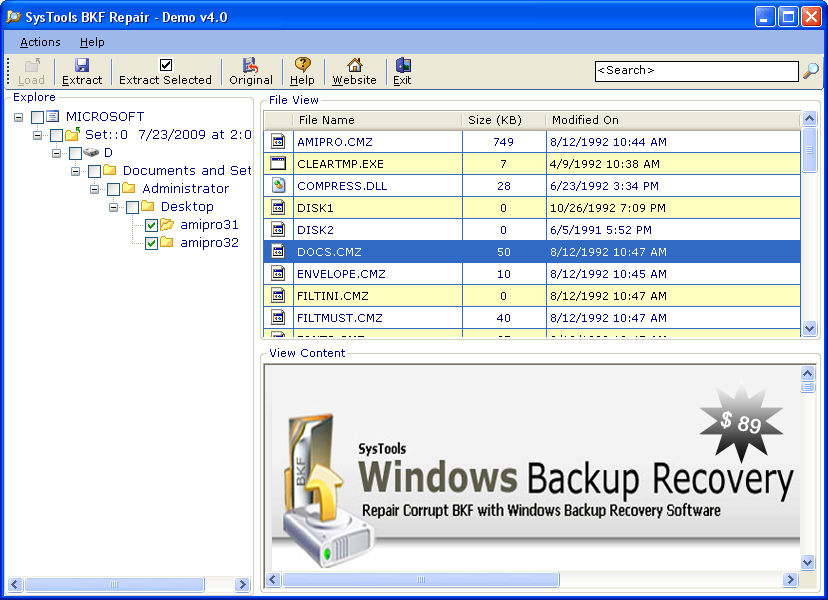Click inside the Search input field
This screenshot has width=828, height=600.
695,71
